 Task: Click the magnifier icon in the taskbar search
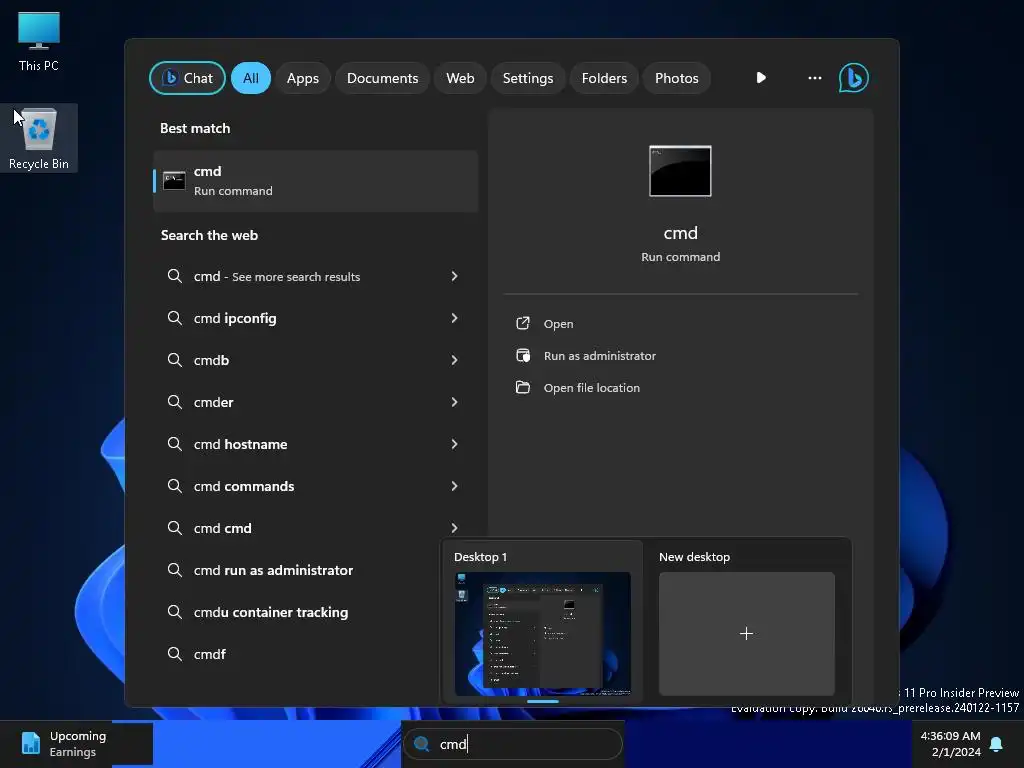(x=422, y=744)
